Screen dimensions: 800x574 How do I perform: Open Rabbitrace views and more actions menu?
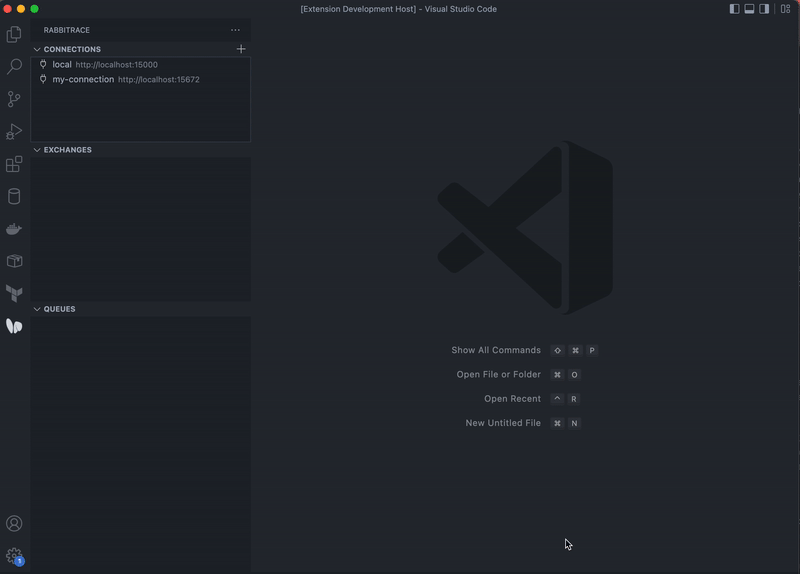235,30
